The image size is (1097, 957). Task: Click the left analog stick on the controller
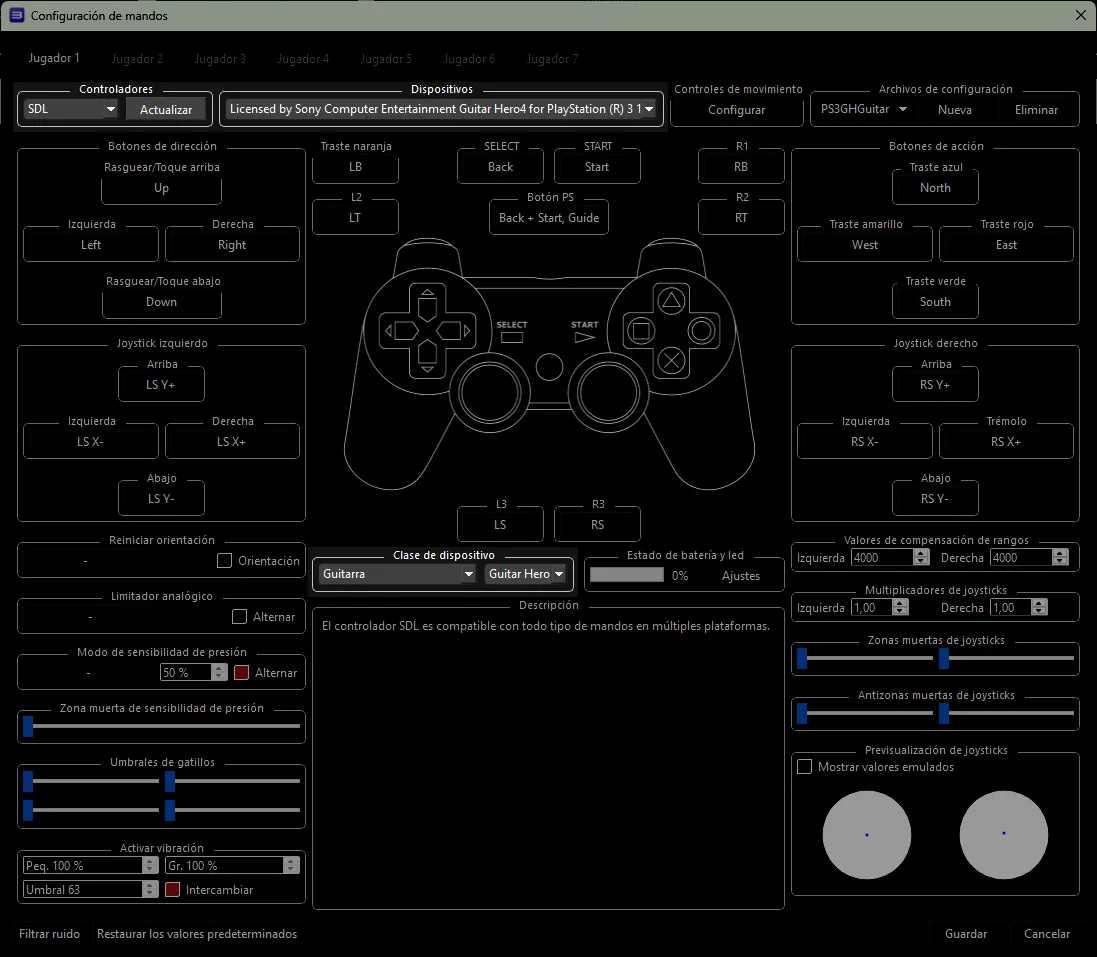pyautogui.click(x=490, y=392)
